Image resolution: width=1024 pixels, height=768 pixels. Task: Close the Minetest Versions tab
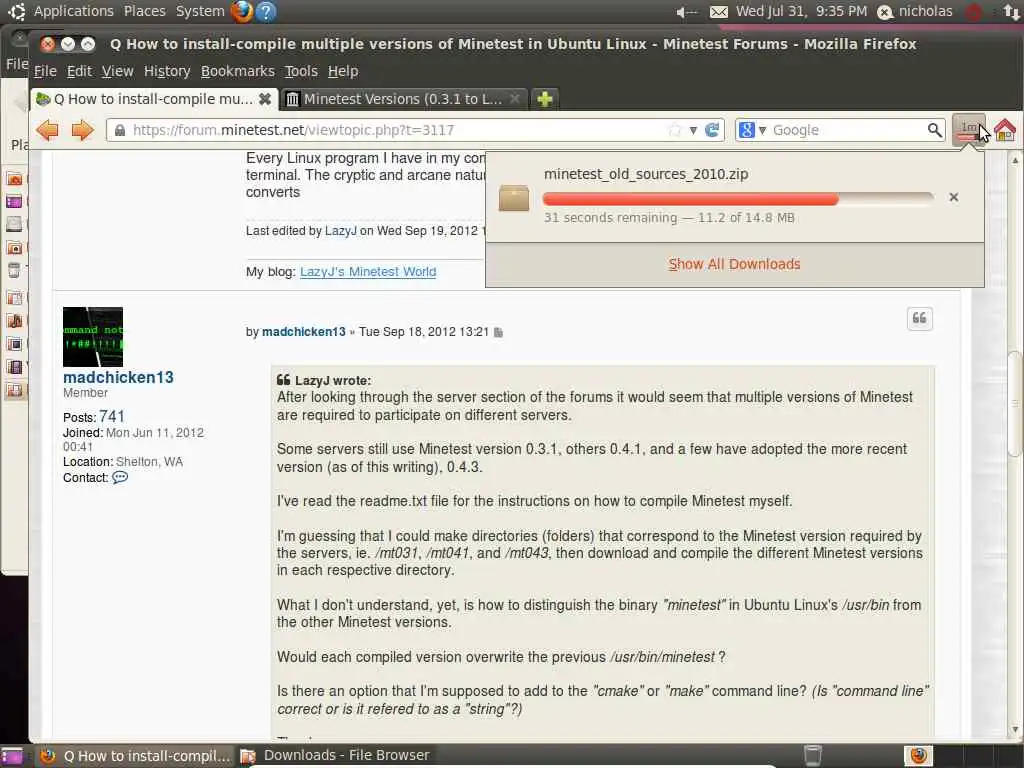(515, 99)
